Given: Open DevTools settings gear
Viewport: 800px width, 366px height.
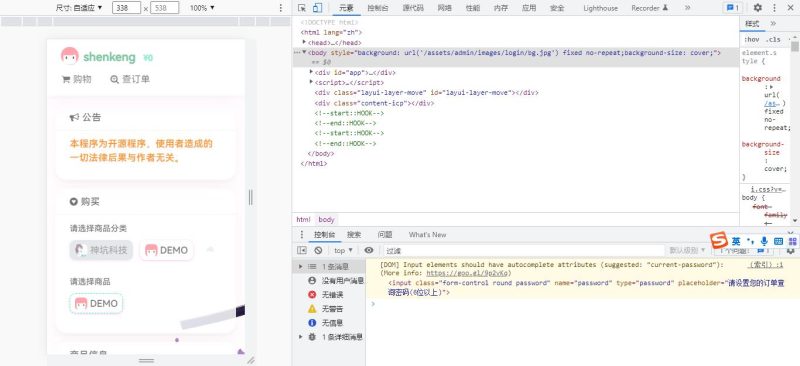Looking at the screenshot, I should [758, 8].
